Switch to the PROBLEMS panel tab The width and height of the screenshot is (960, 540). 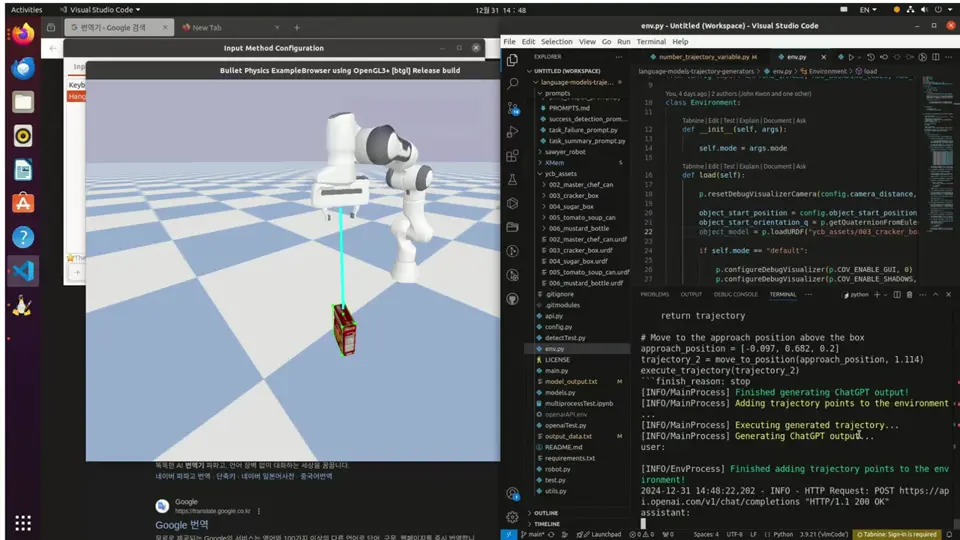click(654, 294)
